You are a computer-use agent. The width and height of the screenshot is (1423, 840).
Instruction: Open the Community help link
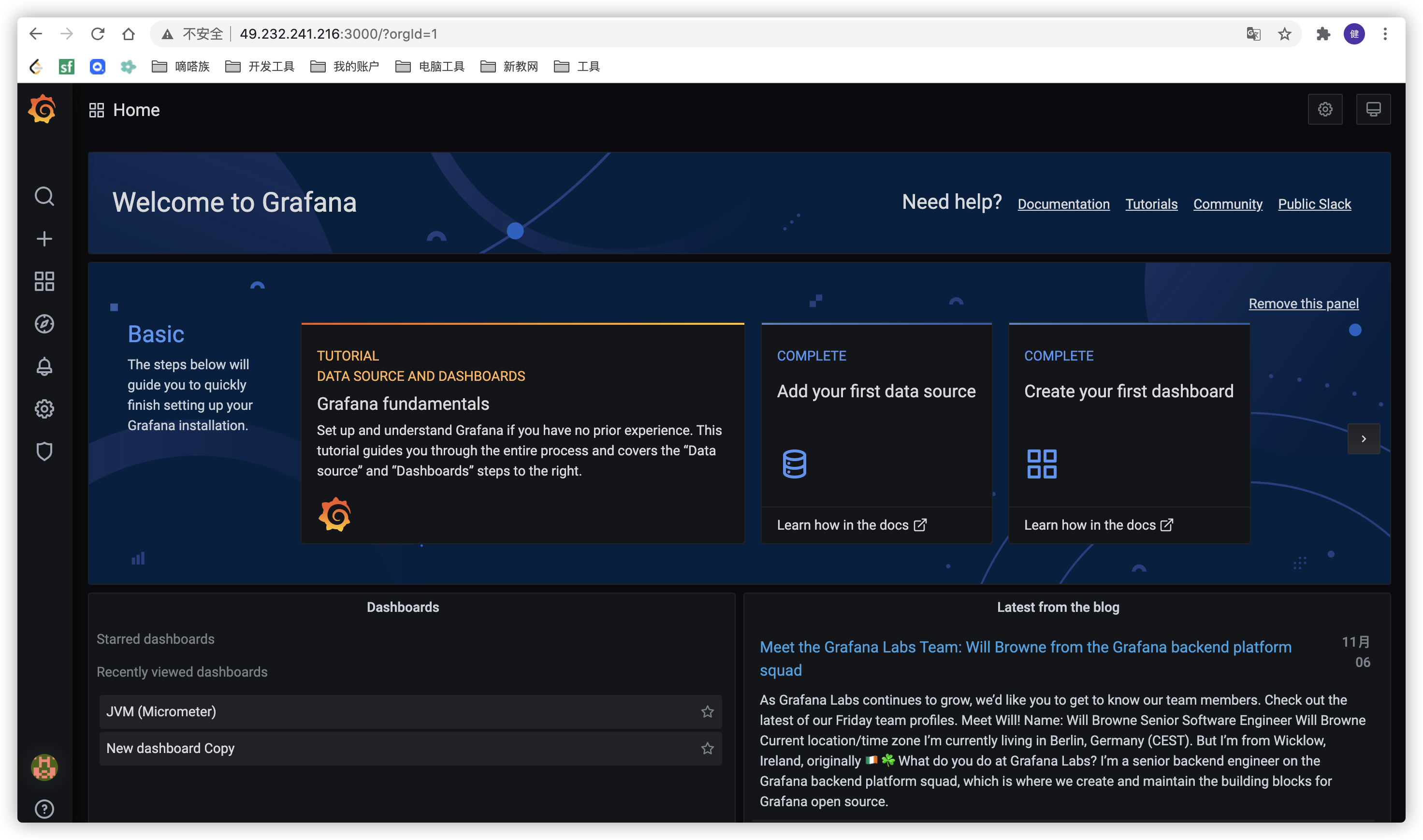pyautogui.click(x=1228, y=204)
